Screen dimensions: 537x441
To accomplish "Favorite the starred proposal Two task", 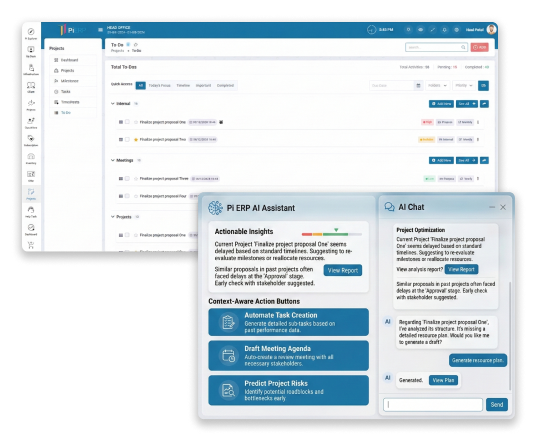I will 136,140.
